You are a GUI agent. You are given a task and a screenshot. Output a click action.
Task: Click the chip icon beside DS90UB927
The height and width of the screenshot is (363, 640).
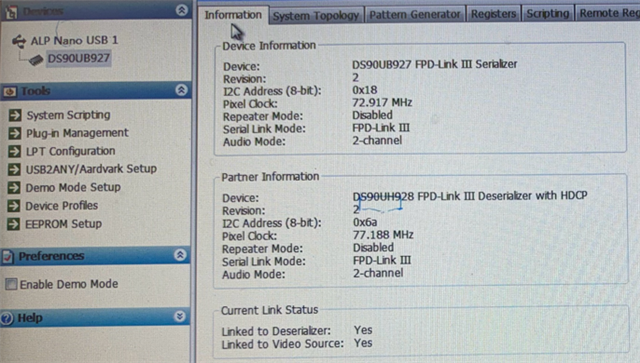point(36,60)
